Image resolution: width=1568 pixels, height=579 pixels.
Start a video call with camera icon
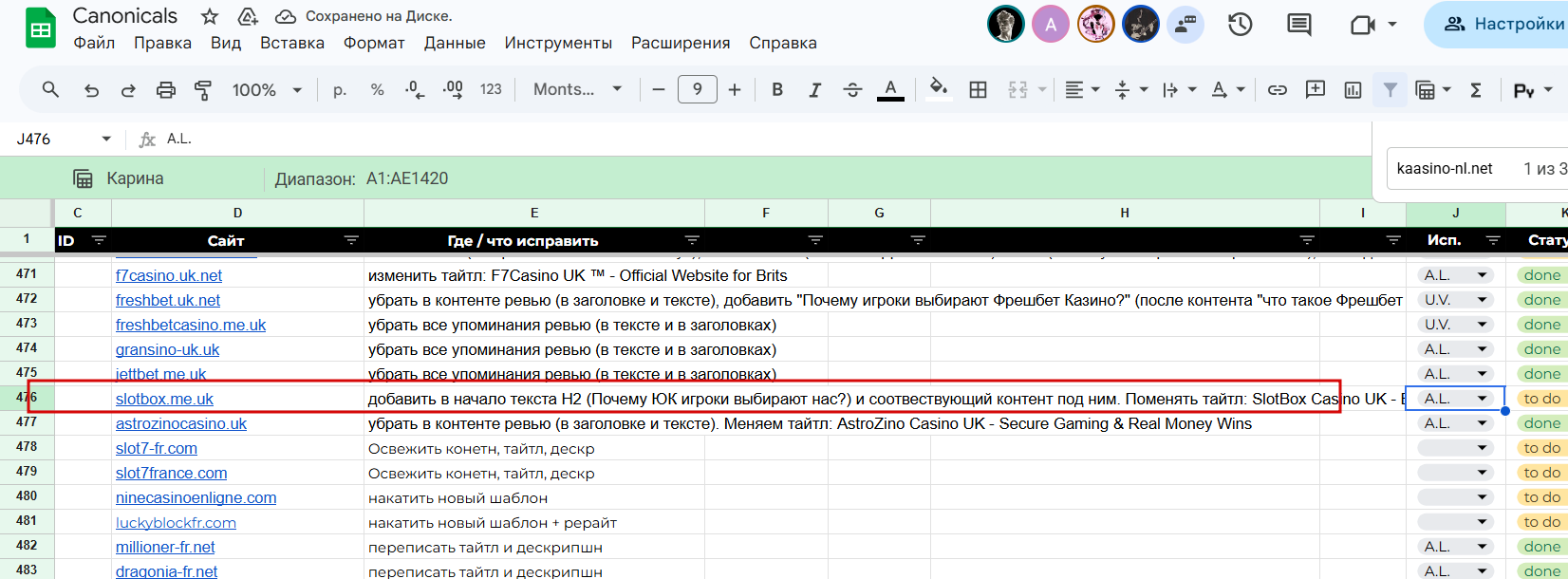coord(1363,24)
